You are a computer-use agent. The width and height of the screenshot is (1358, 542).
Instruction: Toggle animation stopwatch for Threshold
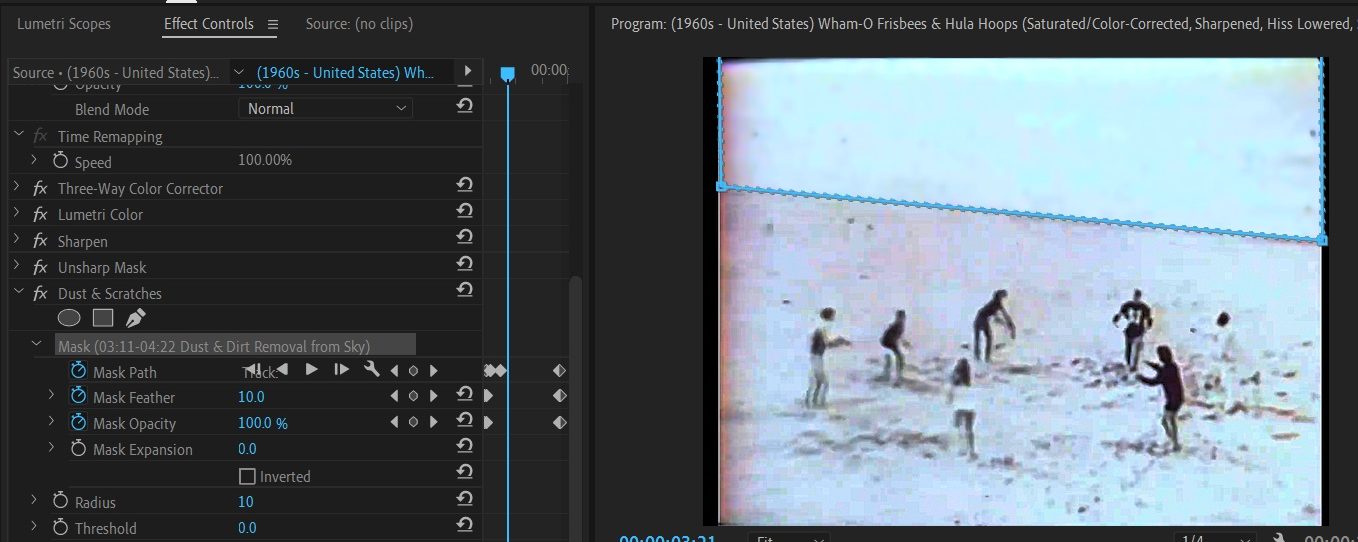(59, 527)
